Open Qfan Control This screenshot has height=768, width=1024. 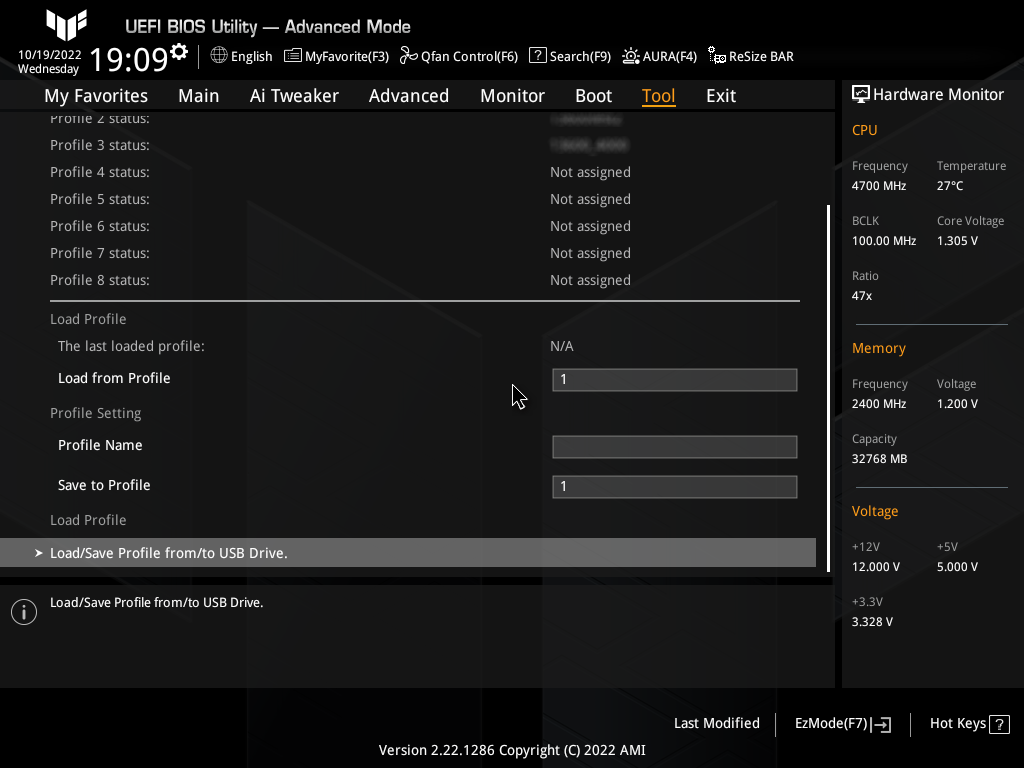(458, 56)
